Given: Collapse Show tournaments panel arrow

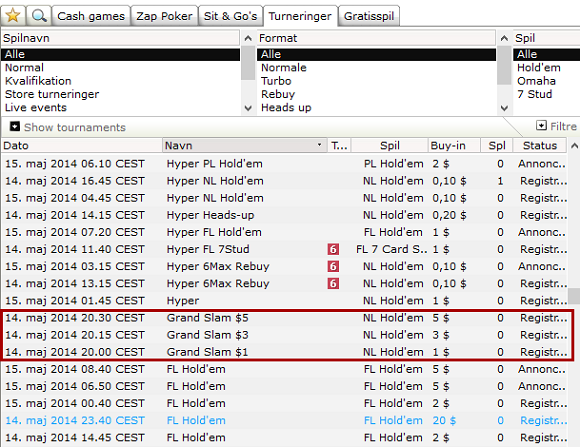Looking at the screenshot, I should point(15,127).
